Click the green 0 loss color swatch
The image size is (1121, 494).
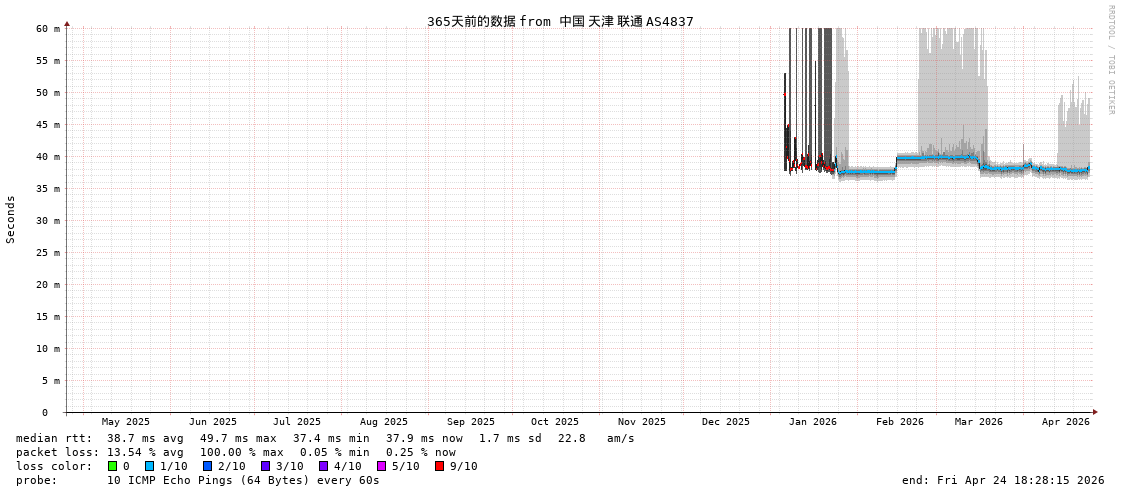112,466
